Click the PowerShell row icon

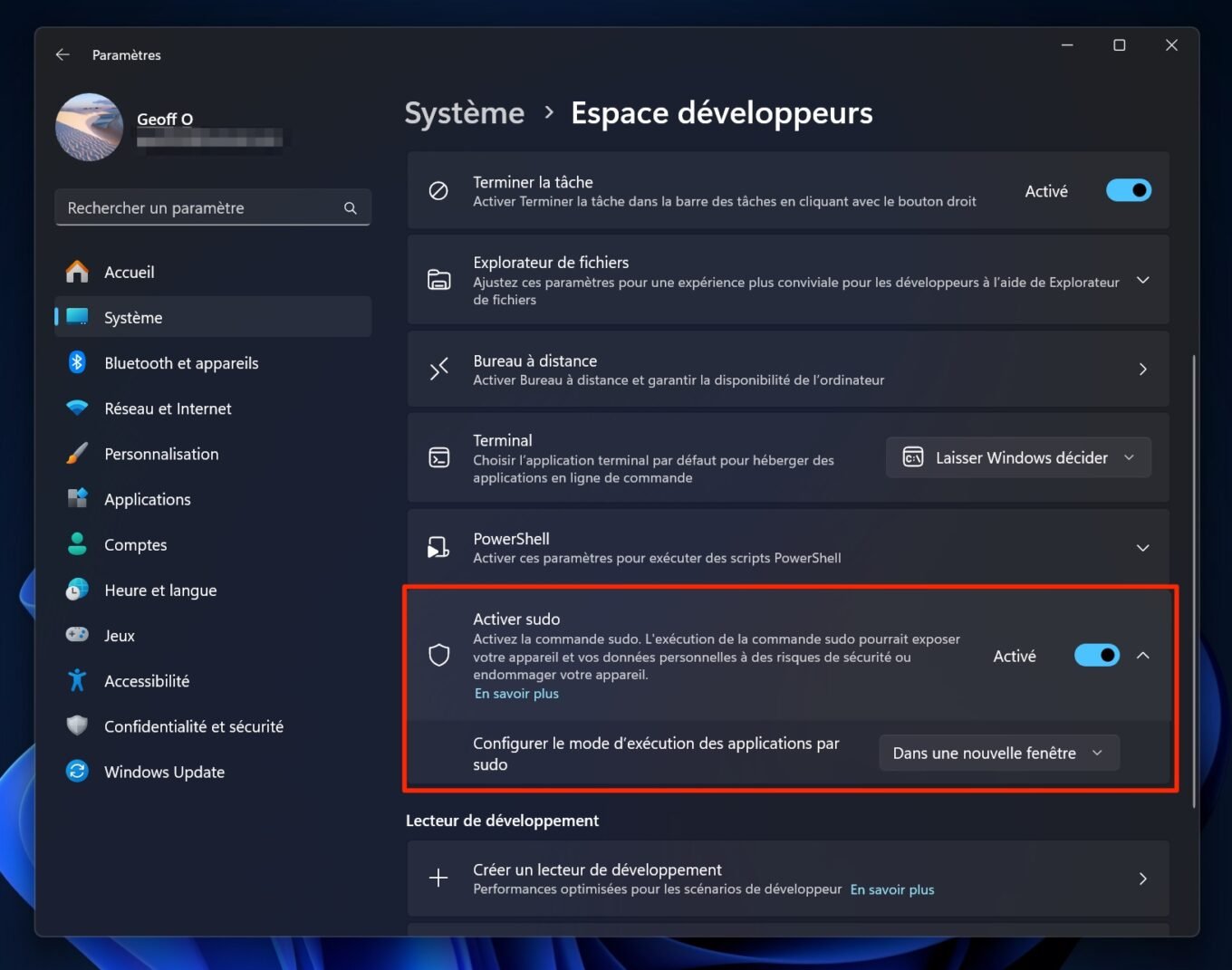[438, 547]
